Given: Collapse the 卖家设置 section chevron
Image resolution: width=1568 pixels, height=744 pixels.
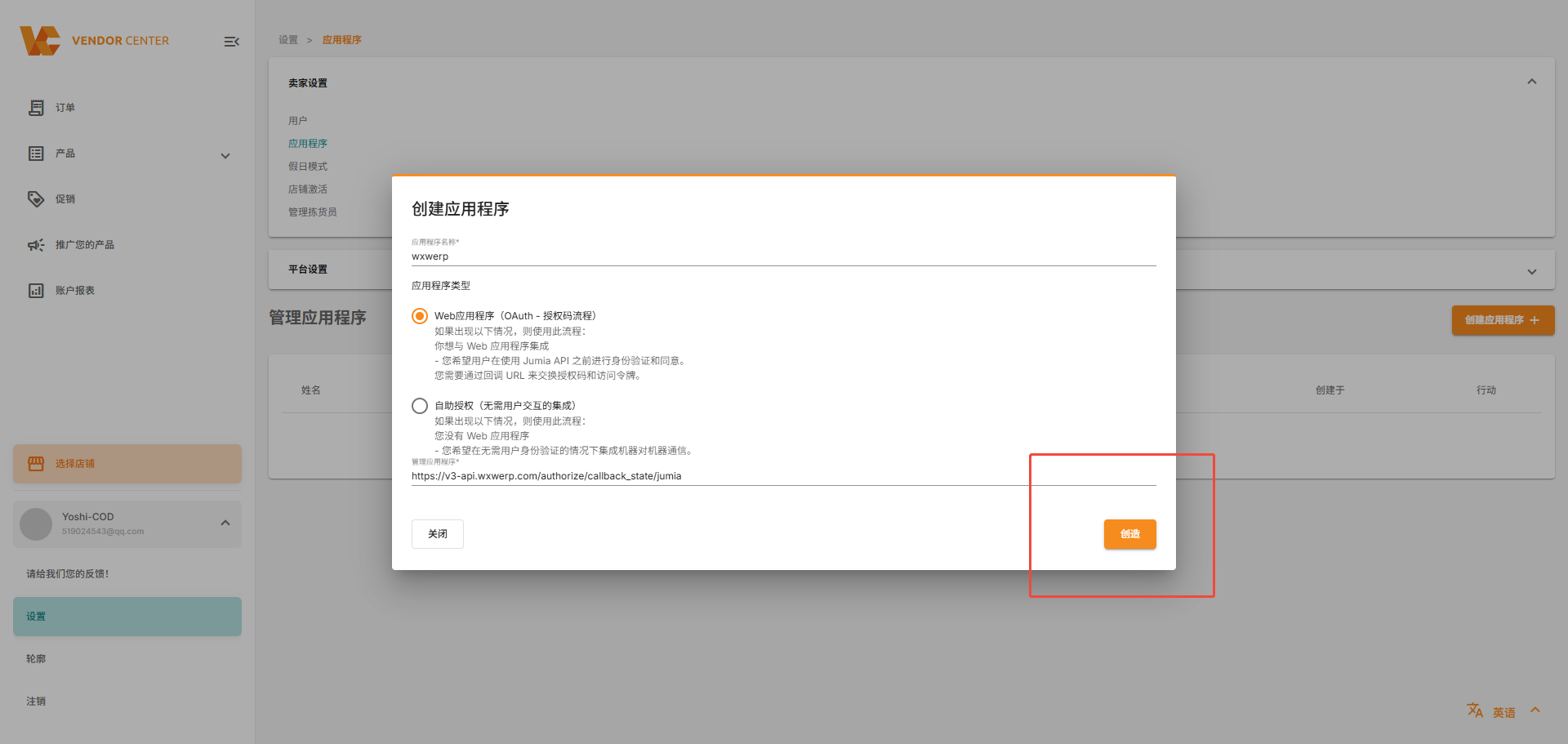Looking at the screenshot, I should click(x=1531, y=82).
